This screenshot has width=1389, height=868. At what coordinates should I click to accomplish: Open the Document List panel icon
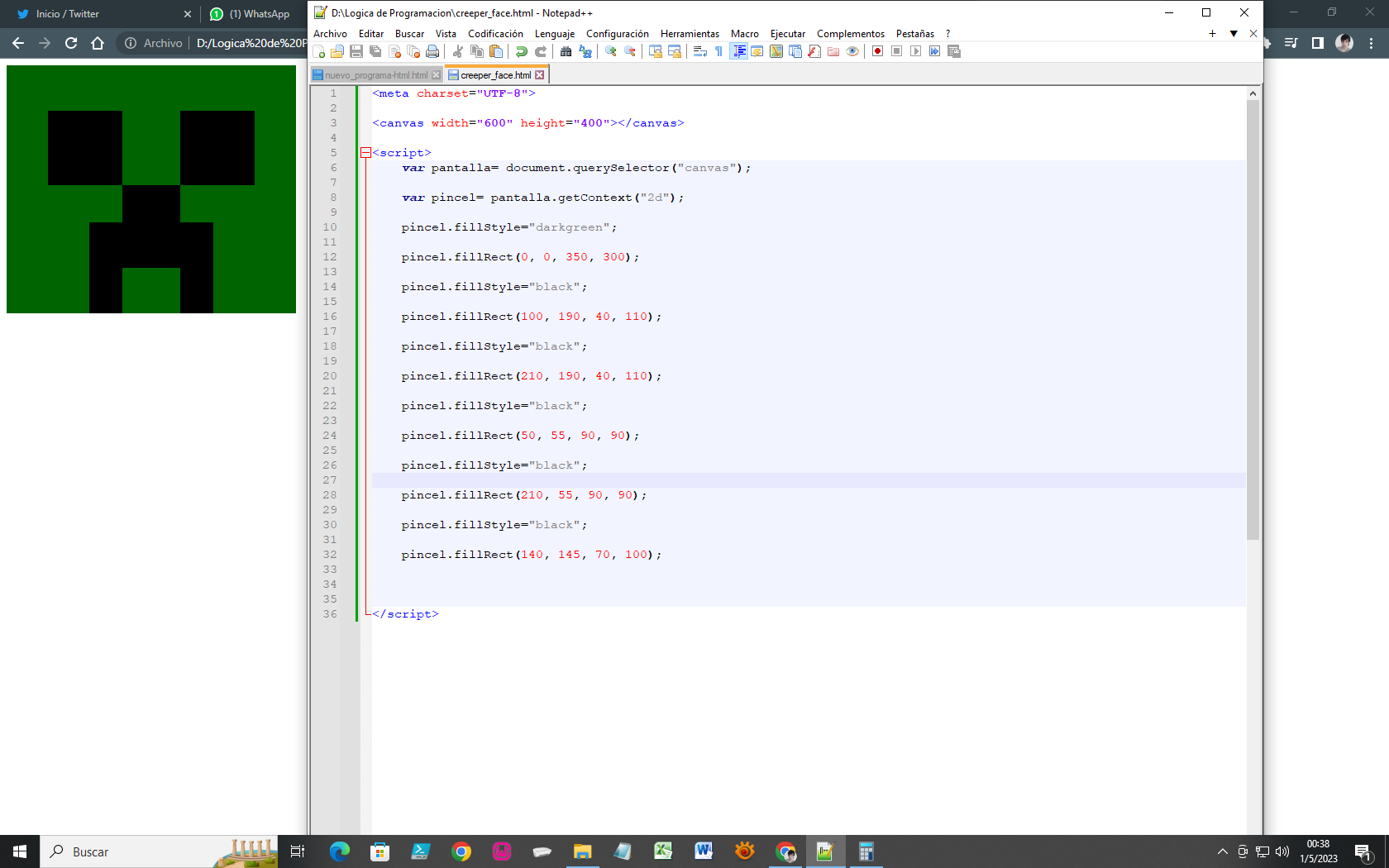pos(795,51)
